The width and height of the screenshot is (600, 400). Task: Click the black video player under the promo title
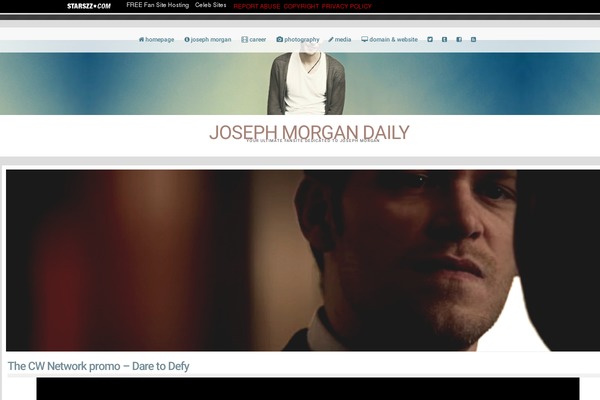[x=308, y=389]
